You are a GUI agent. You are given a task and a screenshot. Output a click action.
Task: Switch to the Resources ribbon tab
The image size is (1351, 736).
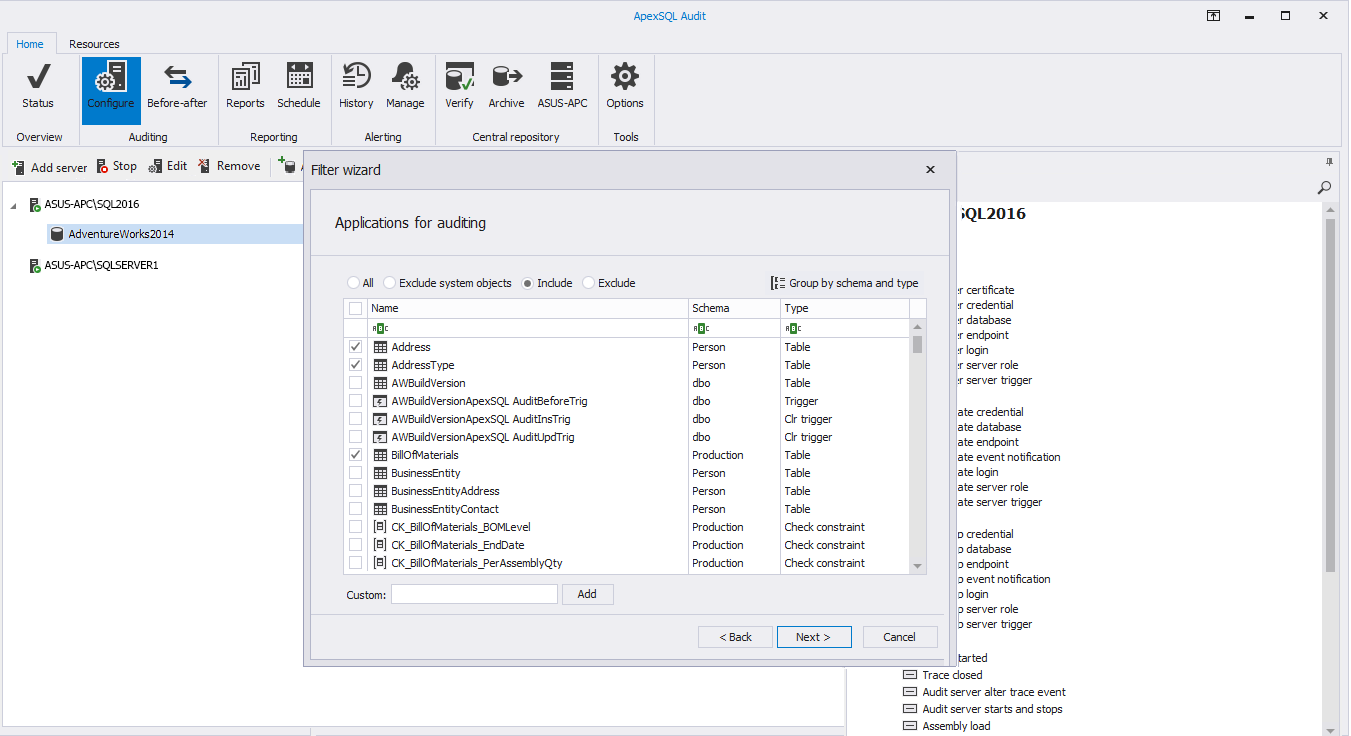click(x=94, y=44)
